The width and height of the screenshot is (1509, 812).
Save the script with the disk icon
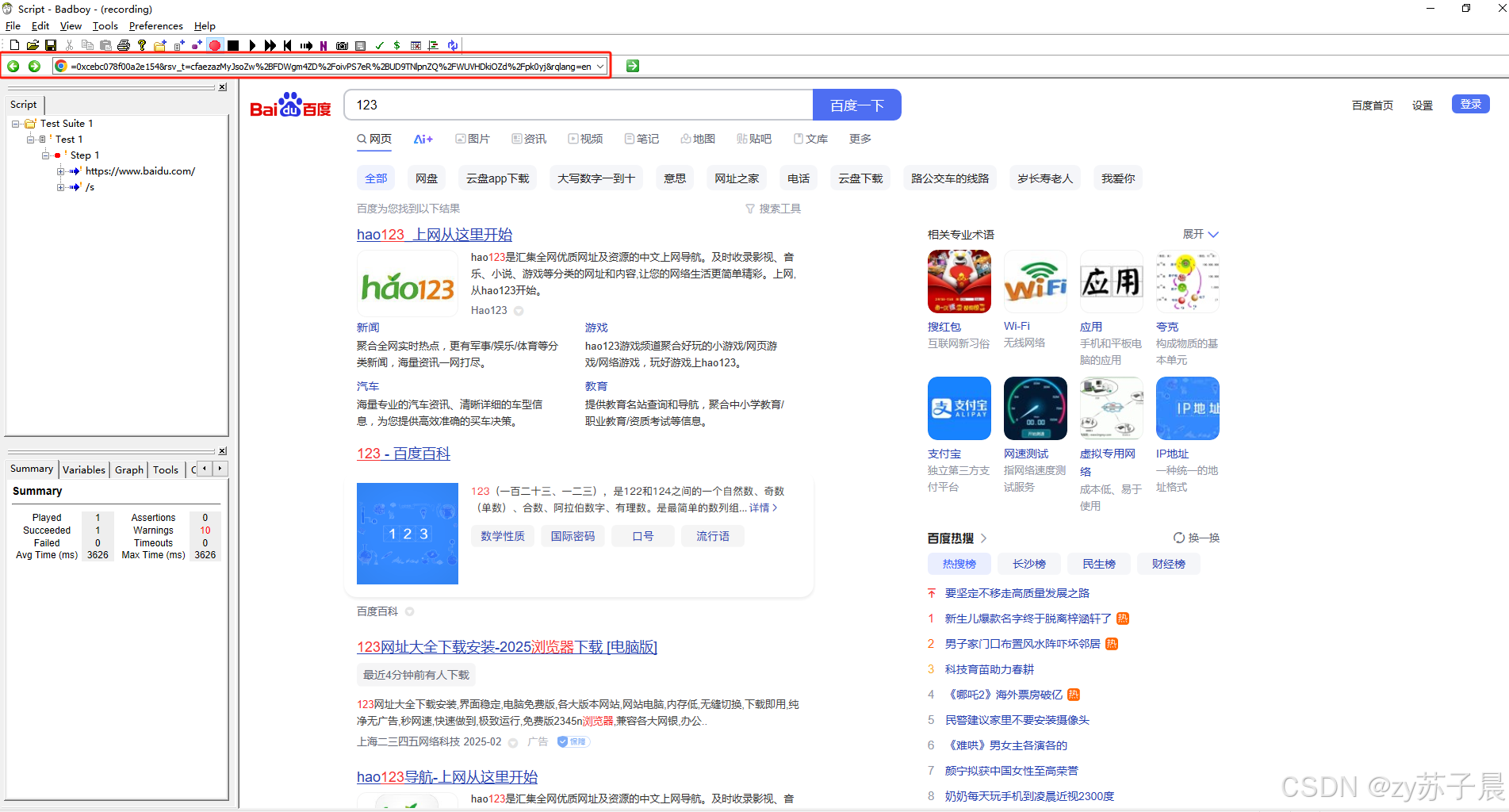51,45
